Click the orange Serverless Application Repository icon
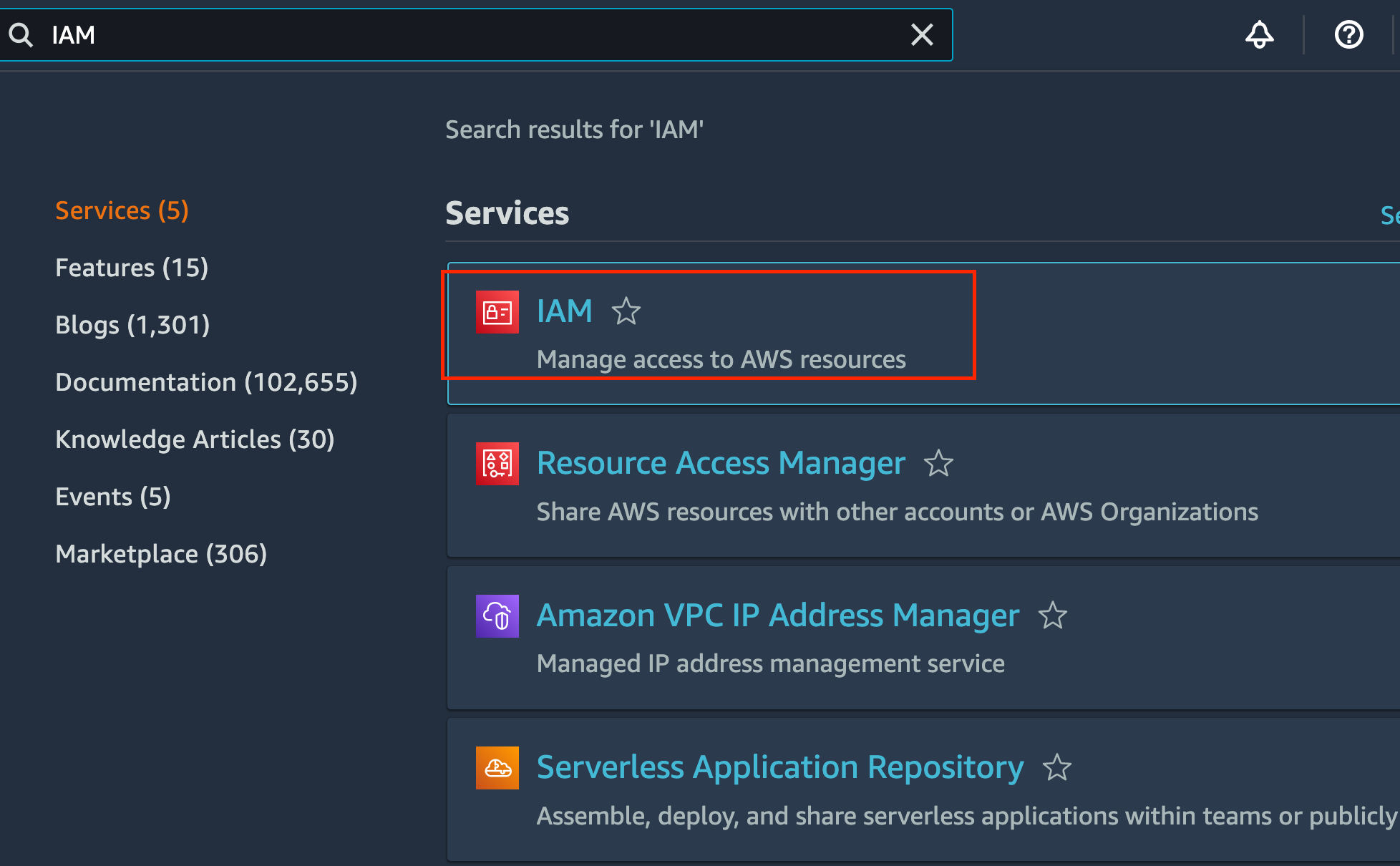 pyautogui.click(x=497, y=768)
